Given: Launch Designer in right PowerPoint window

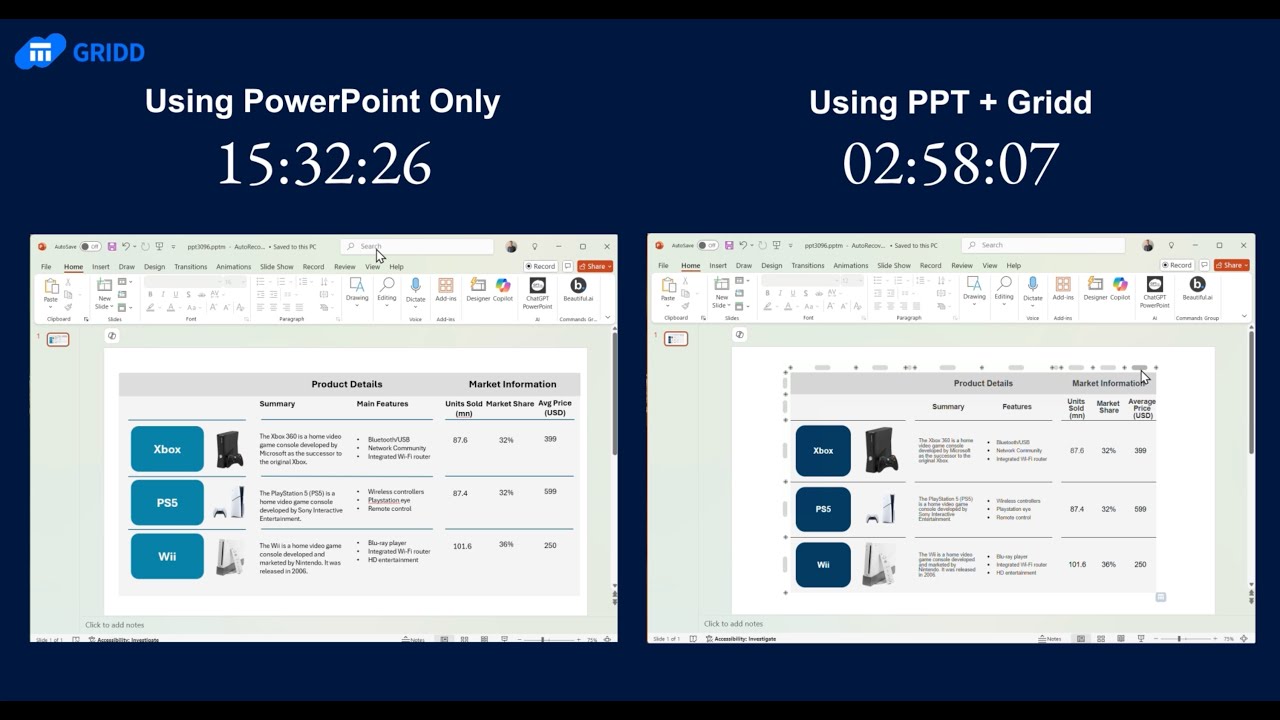Looking at the screenshot, I should pyautogui.click(x=1095, y=286).
